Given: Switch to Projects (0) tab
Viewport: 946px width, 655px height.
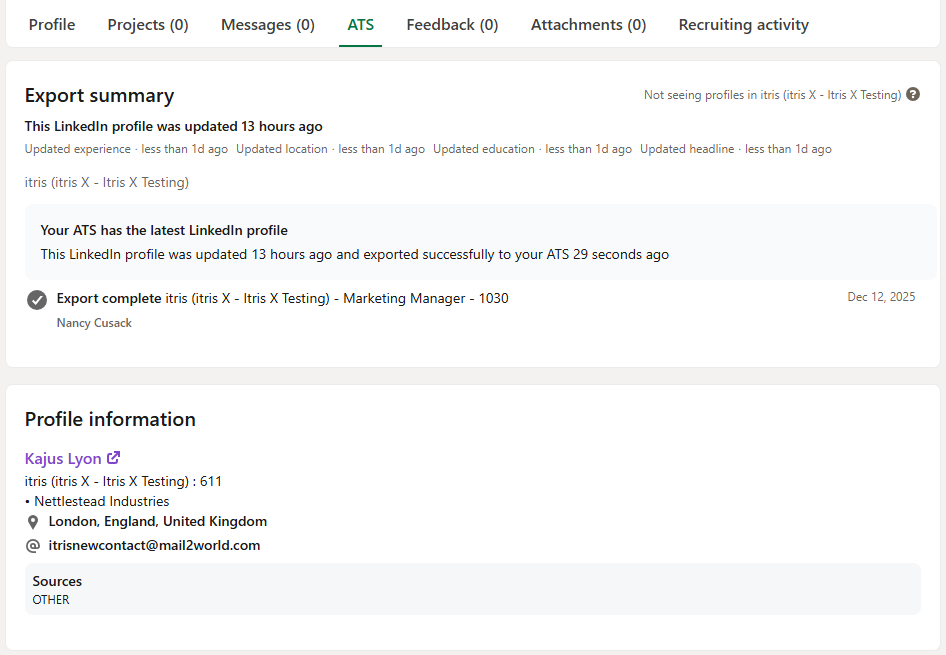Looking at the screenshot, I should [148, 25].
